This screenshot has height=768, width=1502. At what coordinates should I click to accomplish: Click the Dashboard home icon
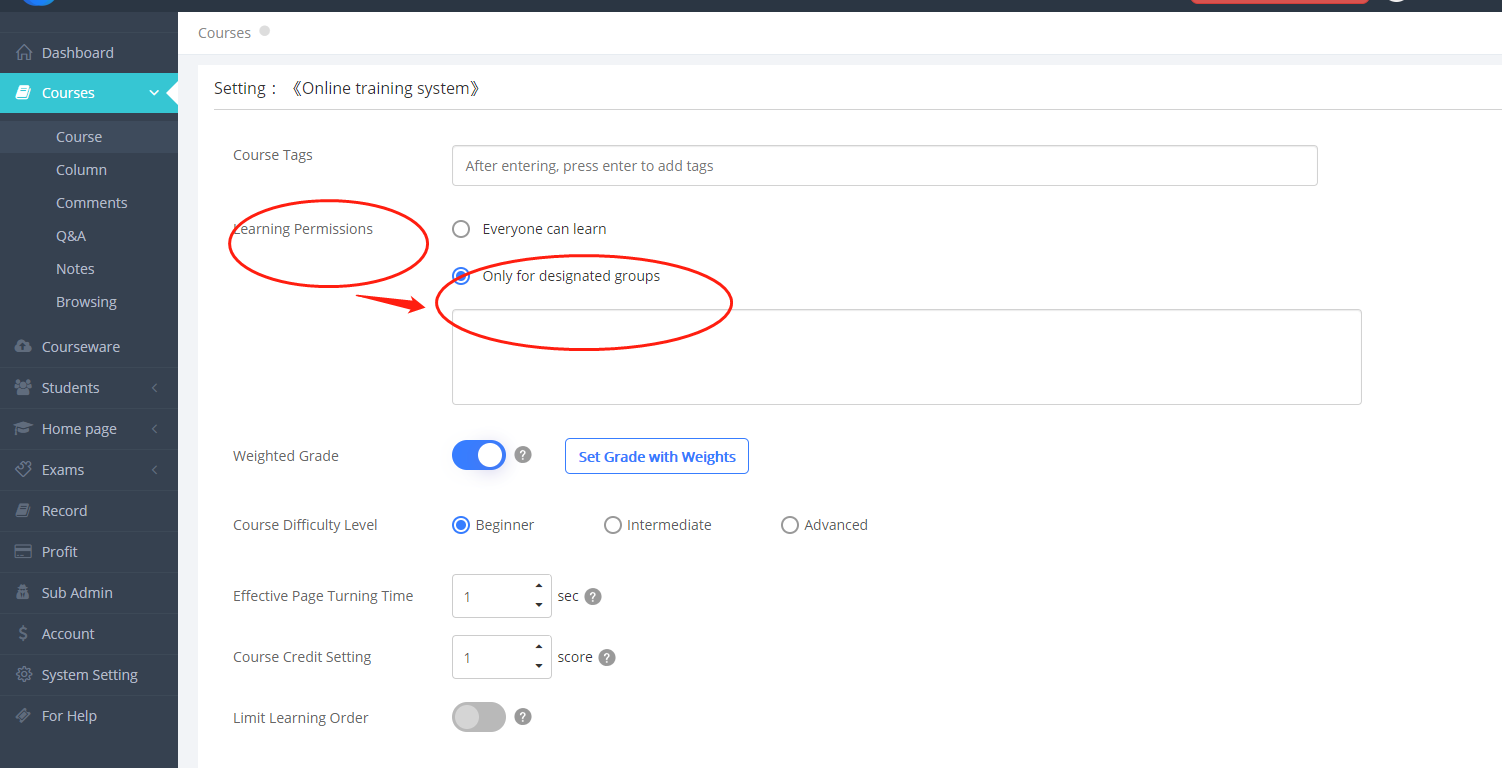click(x=24, y=52)
